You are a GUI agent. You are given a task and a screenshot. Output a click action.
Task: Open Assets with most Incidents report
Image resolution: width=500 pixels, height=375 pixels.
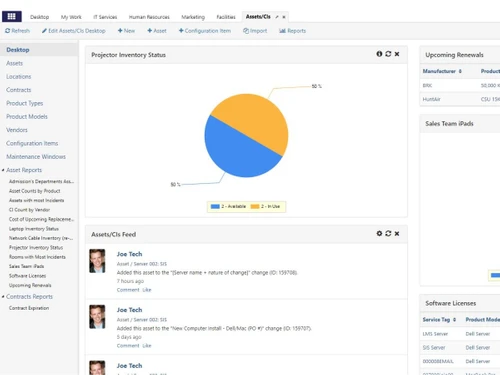click(36, 200)
